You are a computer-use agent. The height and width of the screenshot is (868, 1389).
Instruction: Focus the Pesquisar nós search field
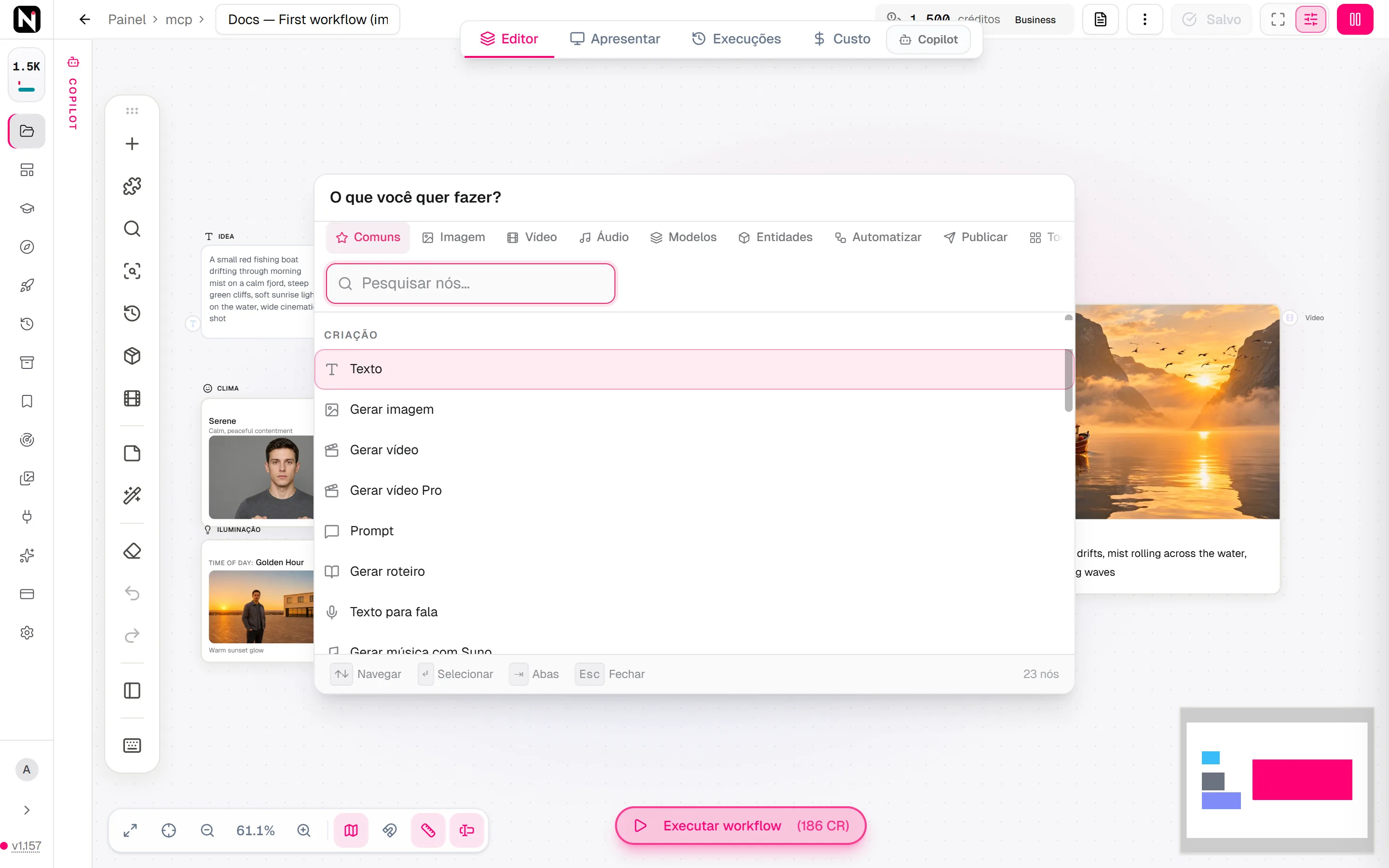(x=471, y=284)
